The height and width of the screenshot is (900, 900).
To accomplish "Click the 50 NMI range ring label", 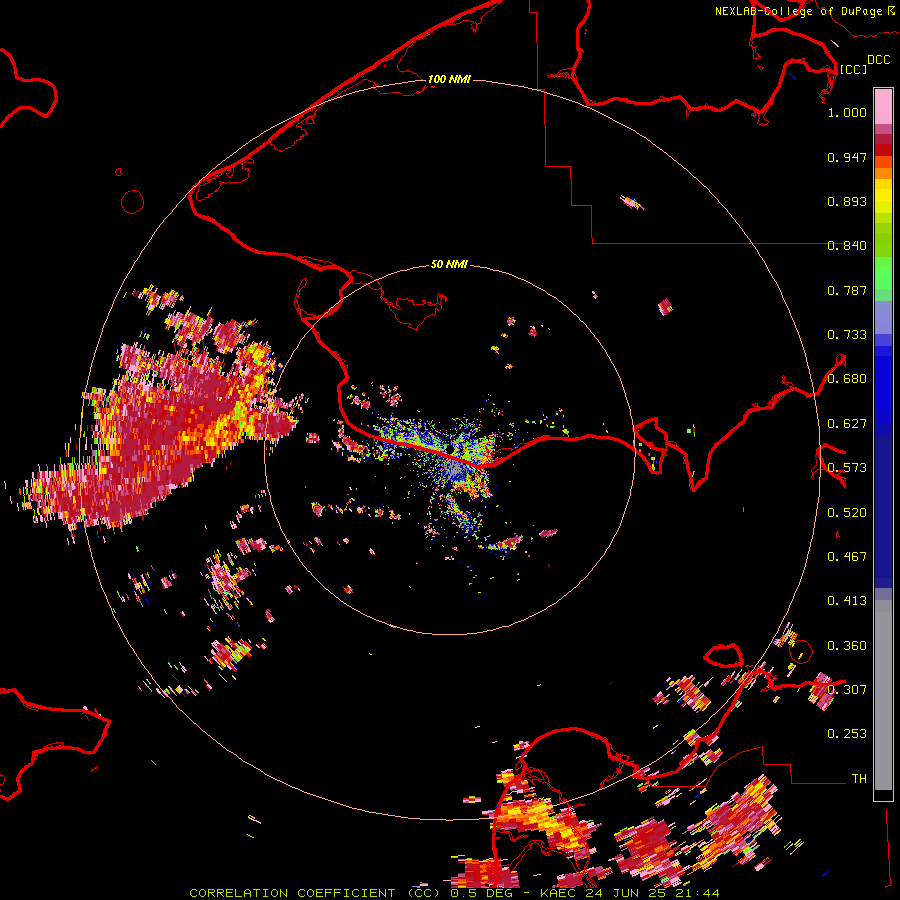I will [449, 264].
